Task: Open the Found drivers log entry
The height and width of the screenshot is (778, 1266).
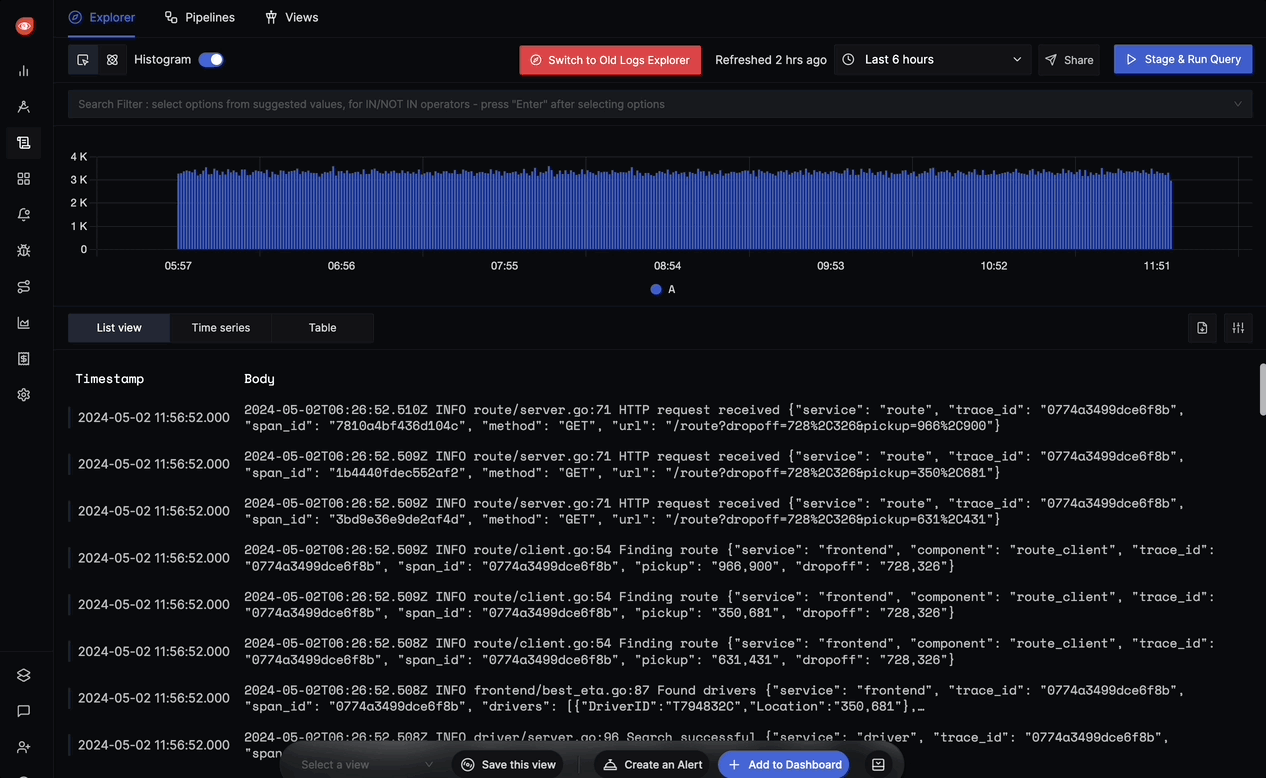Action: click(660, 699)
